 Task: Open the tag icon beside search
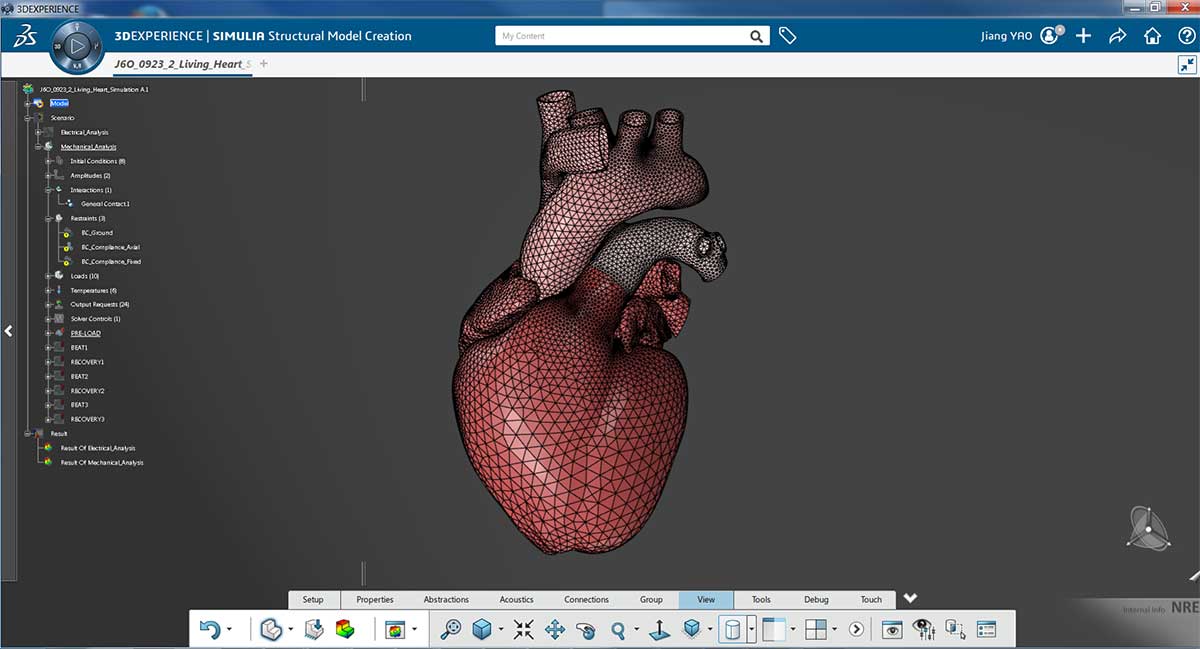click(787, 36)
